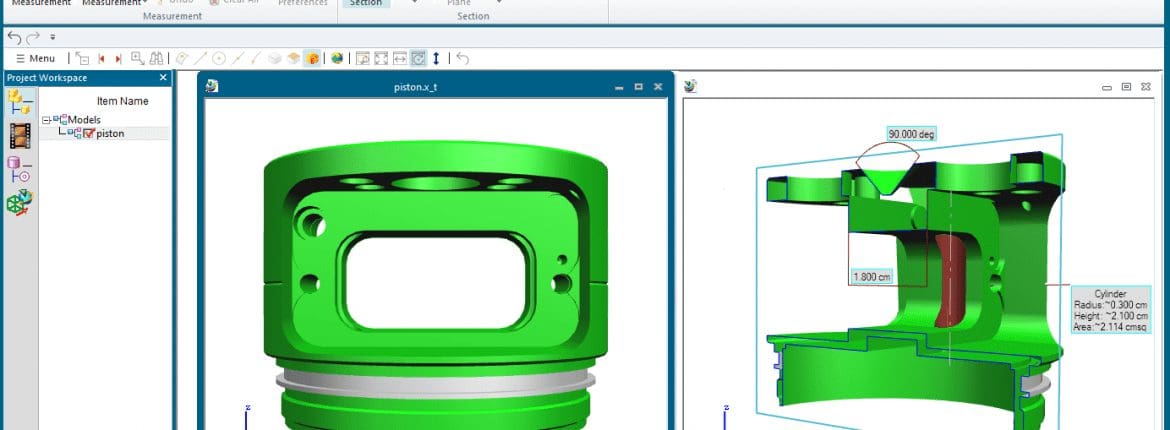Viewport: 1170px width, 430px height.
Task: Close the Project Workspace panel
Action: [x=163, y=78]
